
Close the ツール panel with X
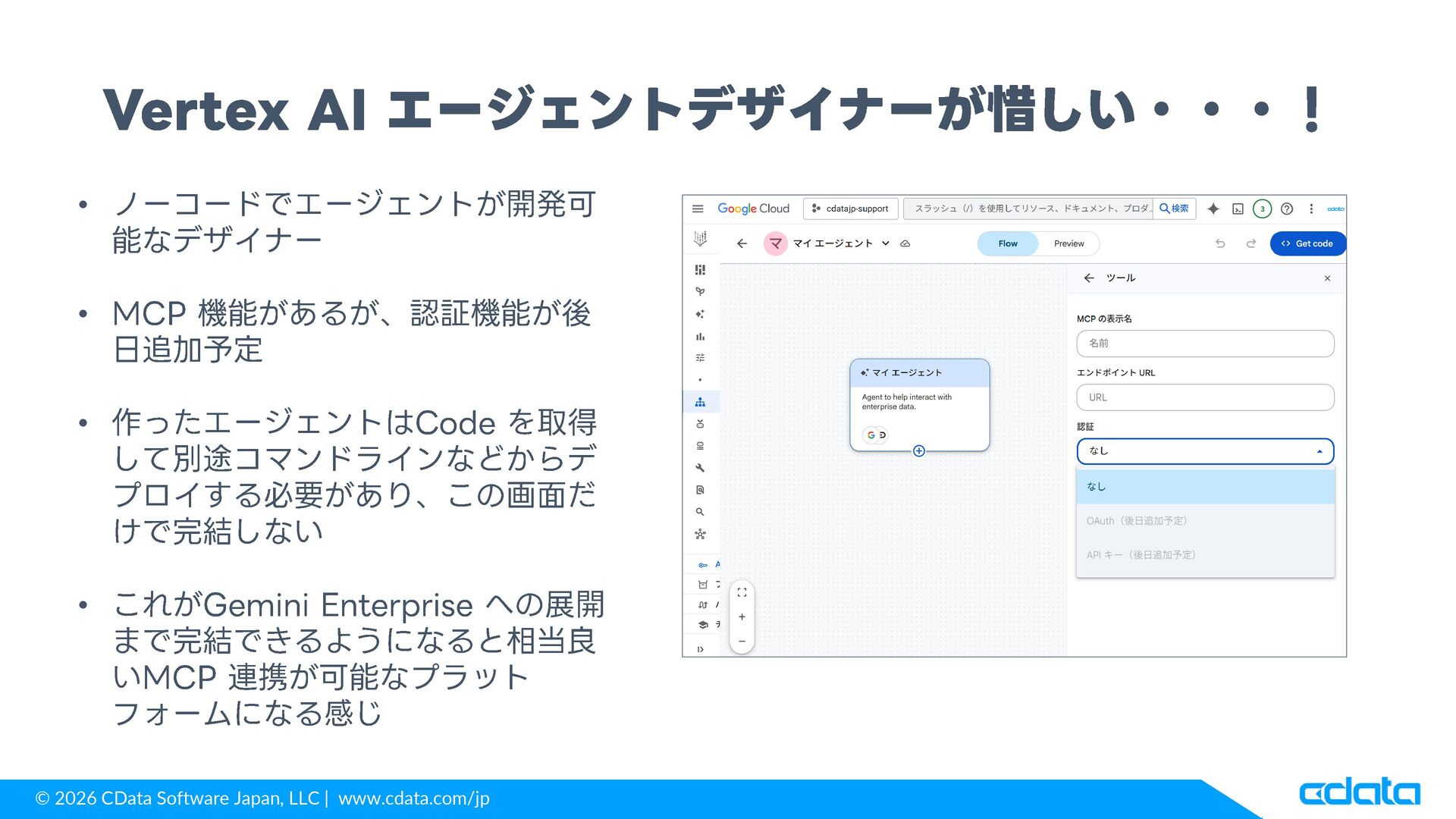(1327, 278)
